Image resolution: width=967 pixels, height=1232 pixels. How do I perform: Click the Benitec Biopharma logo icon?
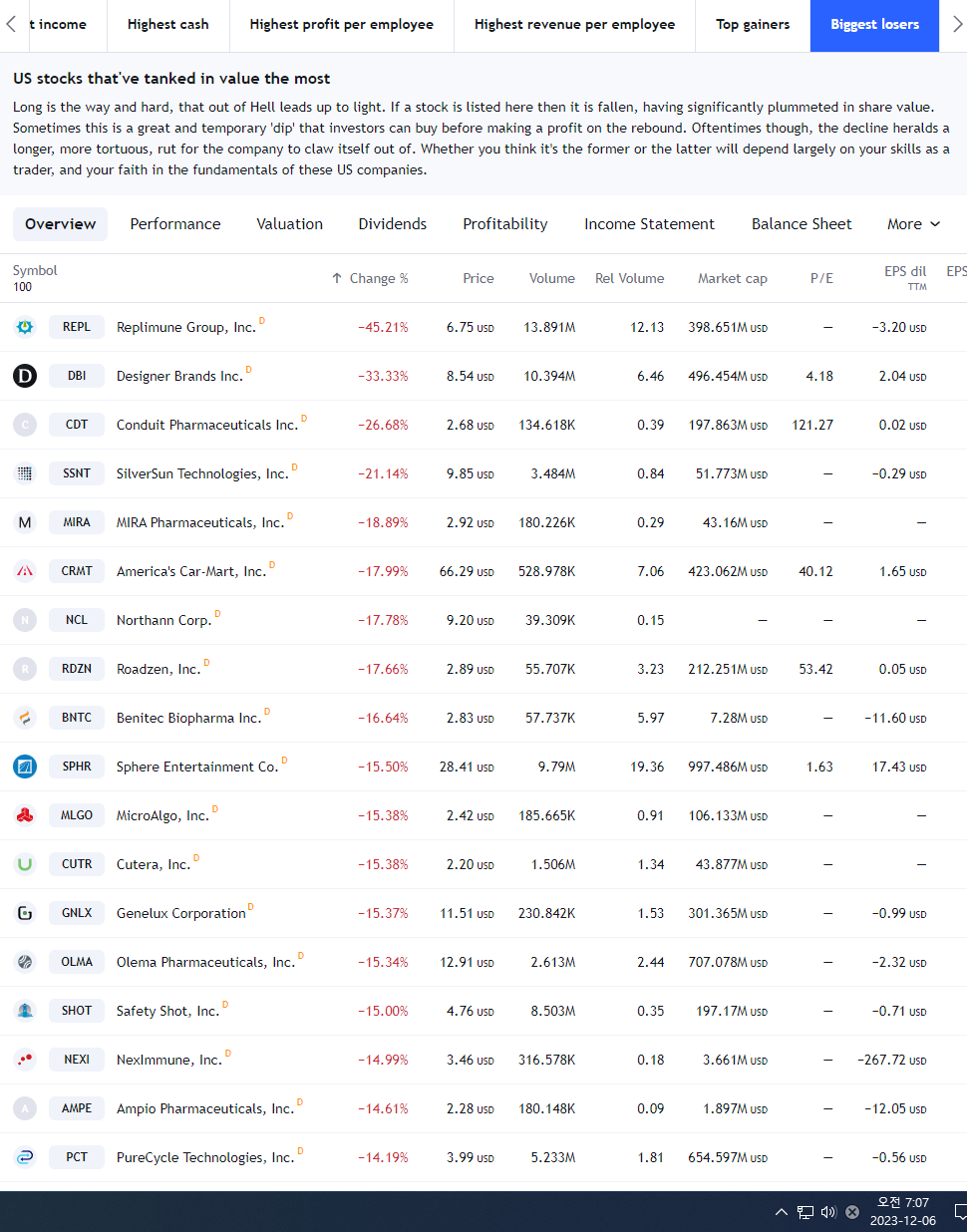(x=25, y=718)
